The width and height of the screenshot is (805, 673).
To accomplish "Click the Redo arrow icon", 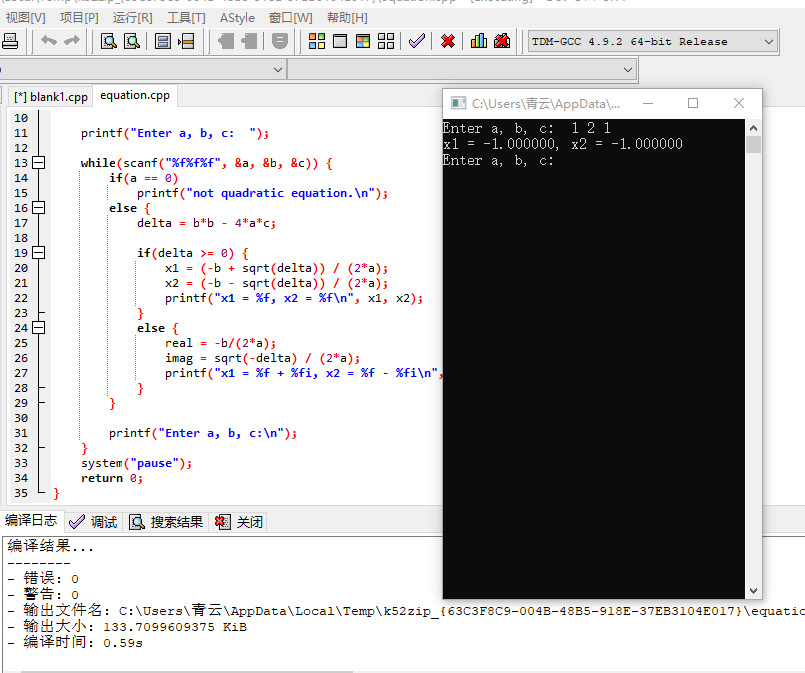I will click(x=72, y=41).
